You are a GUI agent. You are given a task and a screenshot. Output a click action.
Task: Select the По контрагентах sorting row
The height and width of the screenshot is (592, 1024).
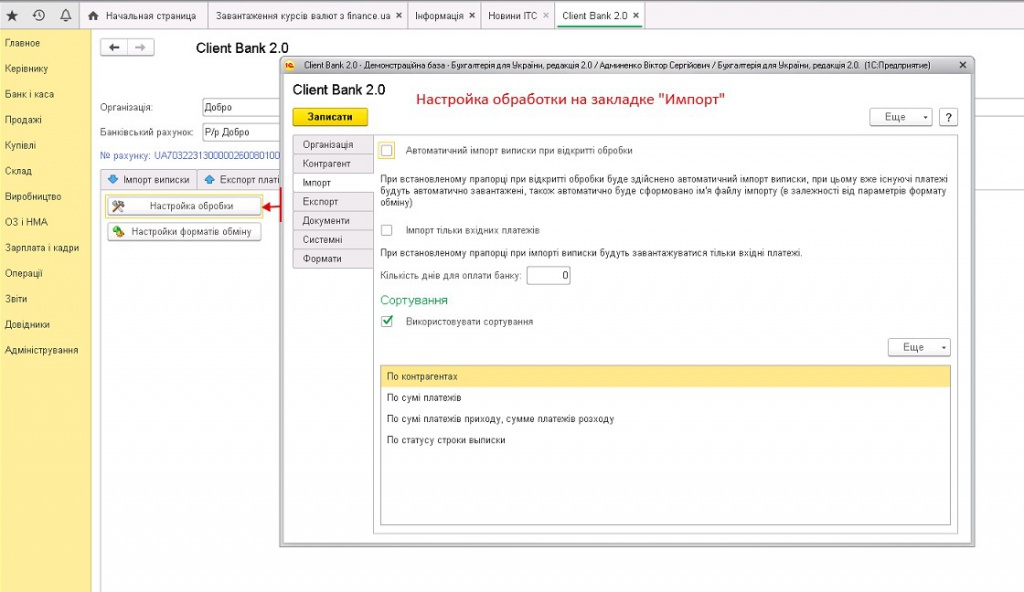click(x=665, y=376)
